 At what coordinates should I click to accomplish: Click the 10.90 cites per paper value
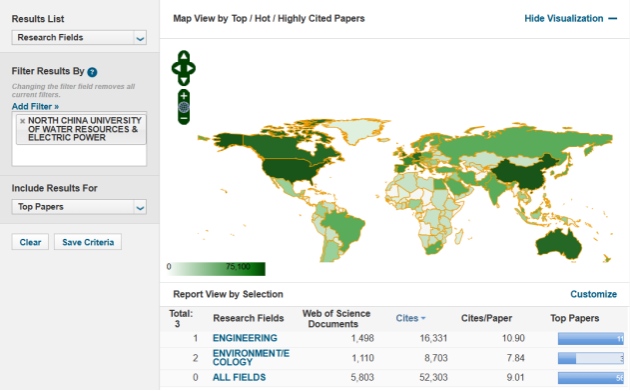(513, 338)
